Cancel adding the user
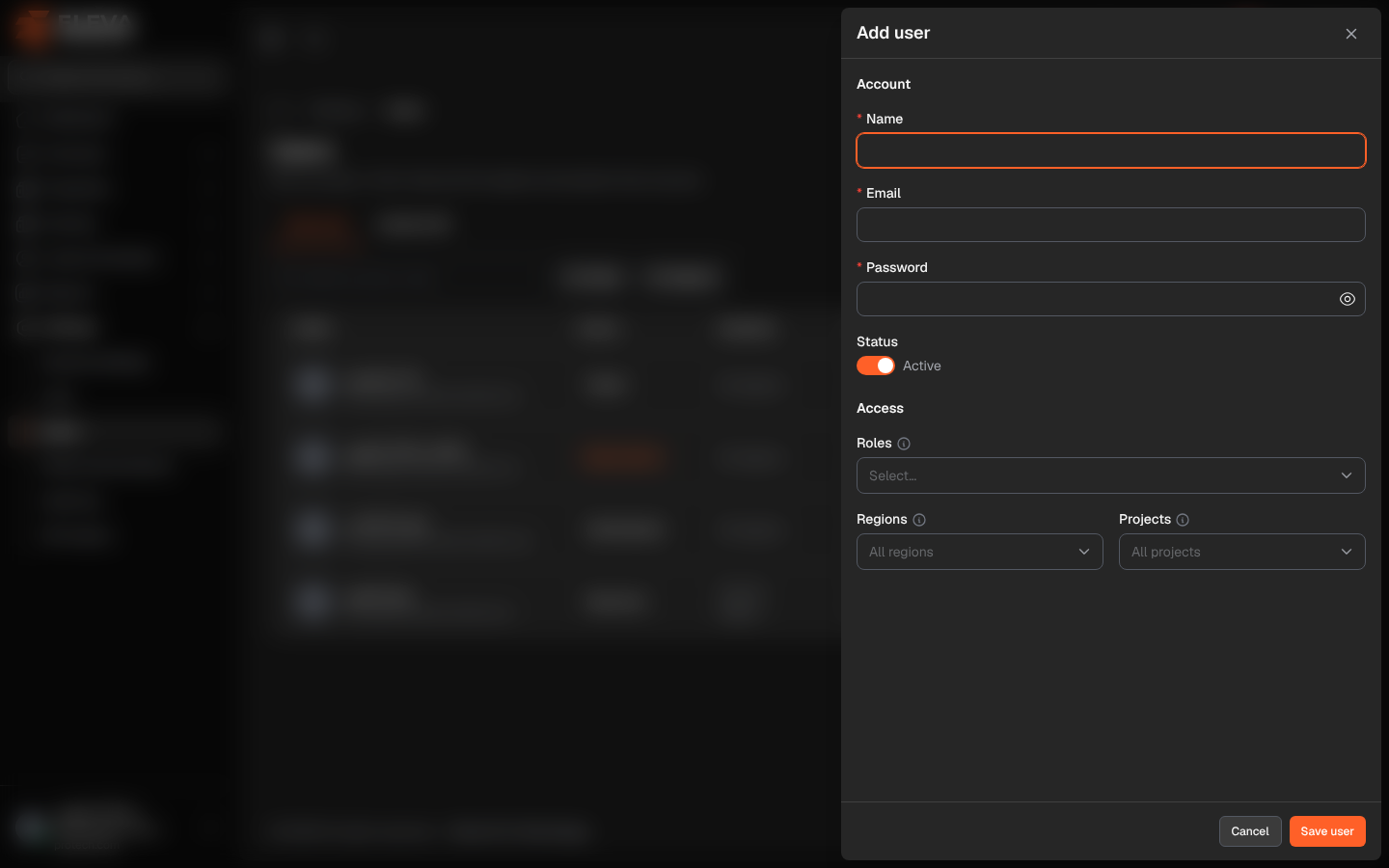The image size is (1389, 868). (1250, 831)
